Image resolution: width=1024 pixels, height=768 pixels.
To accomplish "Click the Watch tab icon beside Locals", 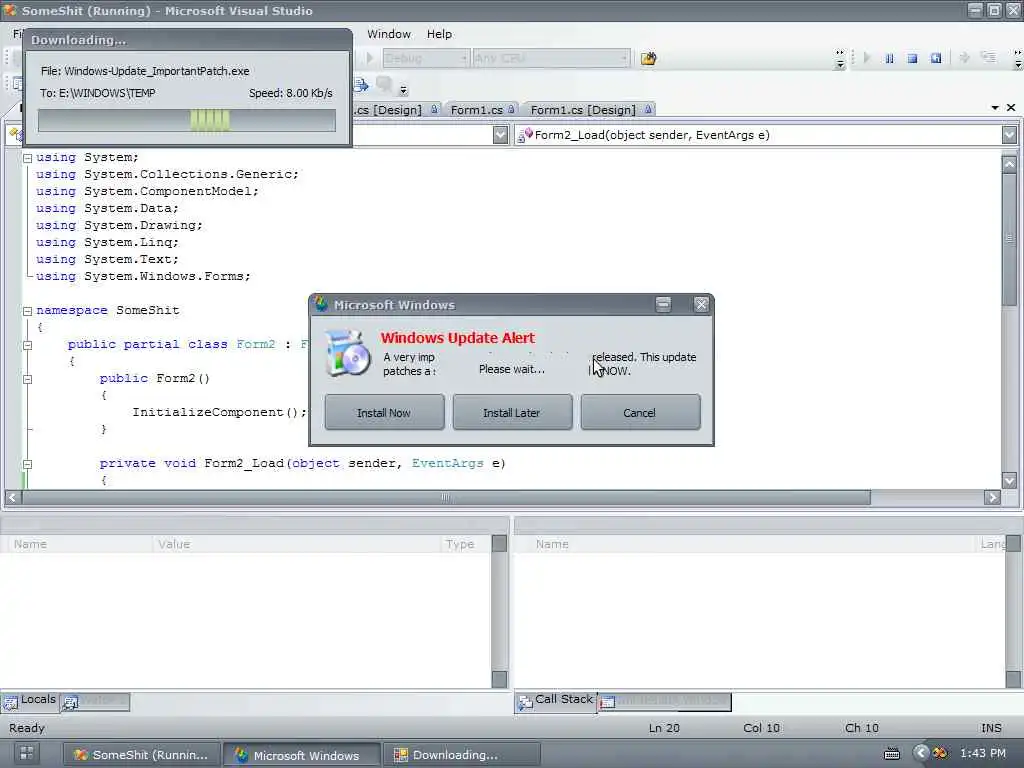I will tap(71, 702).
